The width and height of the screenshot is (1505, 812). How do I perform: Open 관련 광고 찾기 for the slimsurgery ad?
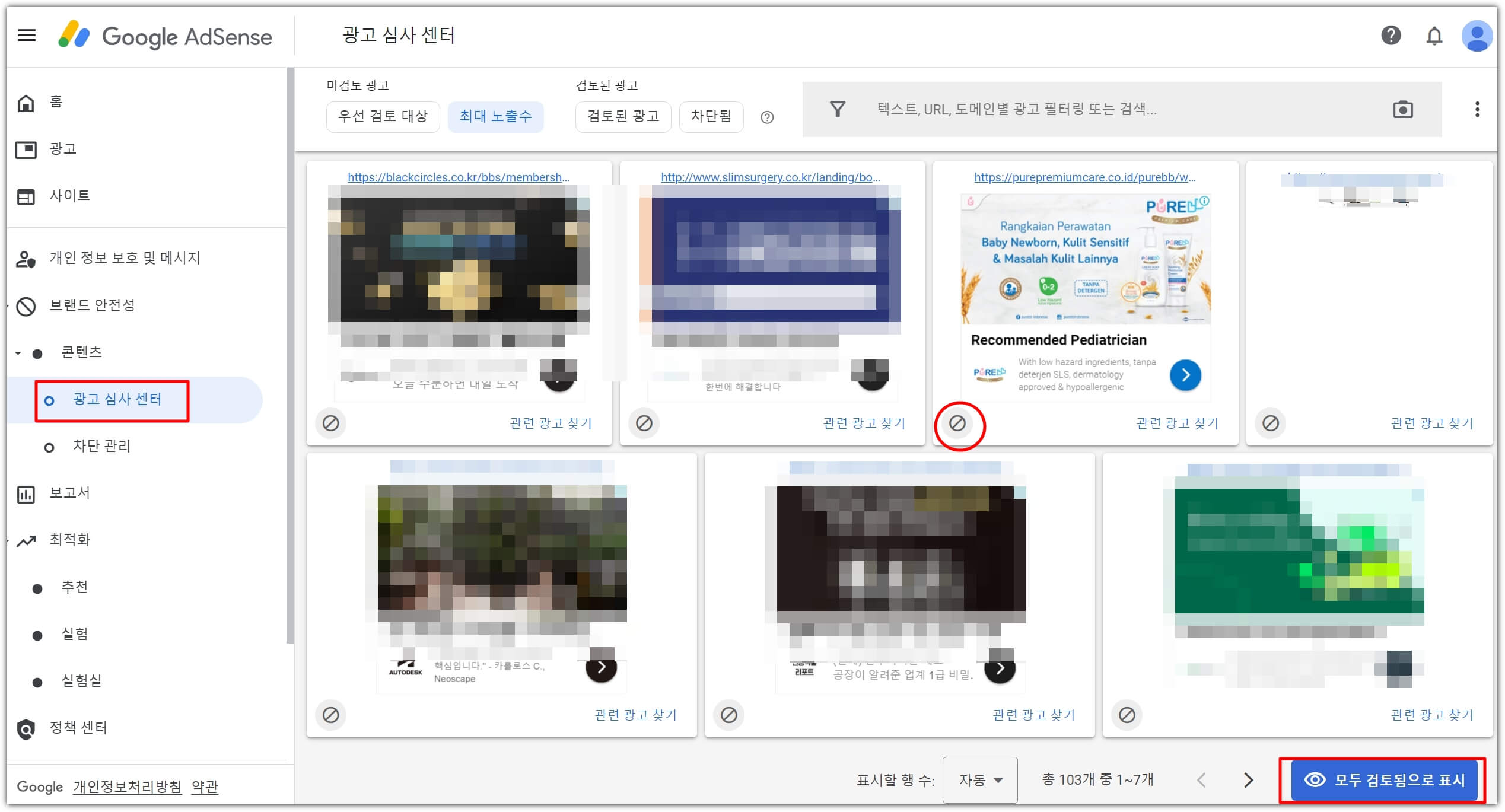(x=864, y=423)
